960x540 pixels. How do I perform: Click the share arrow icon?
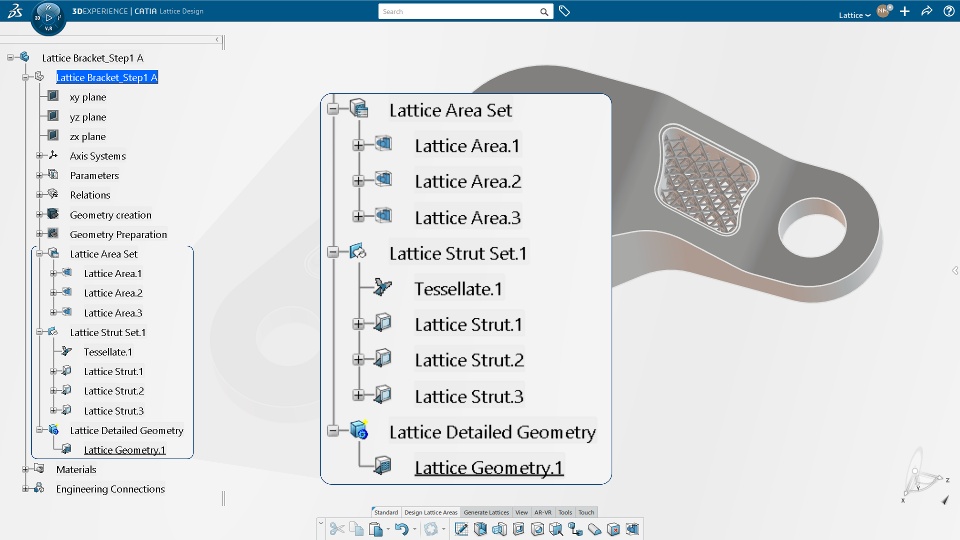click(x=927, y=11)
